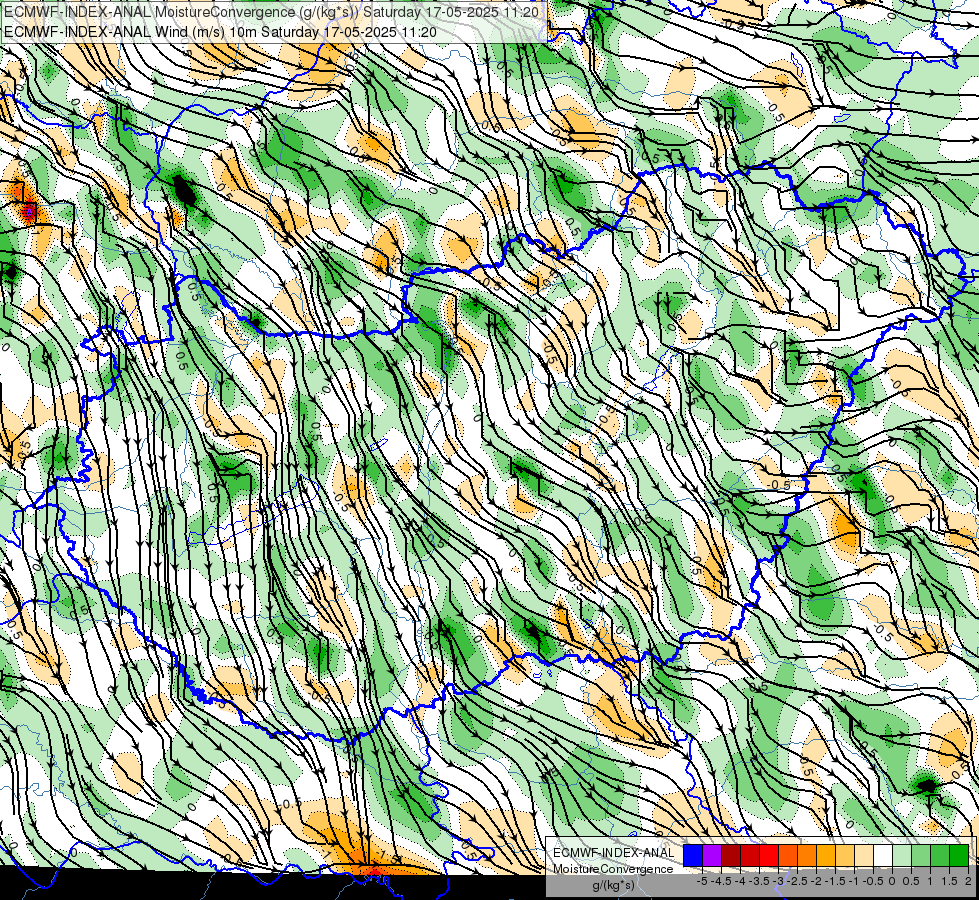The image size is (979, 900).
Task: Select the orange swatch between -2.5 and -2
Action: coord(807,855)
